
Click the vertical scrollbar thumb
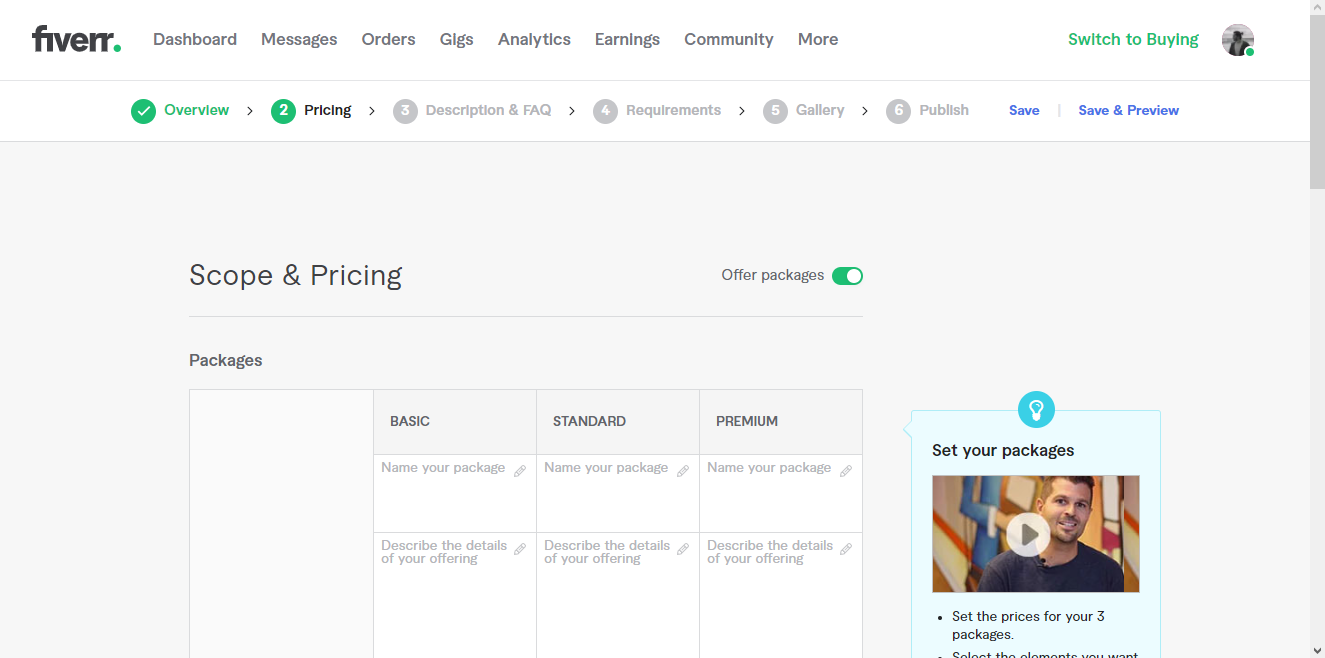click(1317, 102)
